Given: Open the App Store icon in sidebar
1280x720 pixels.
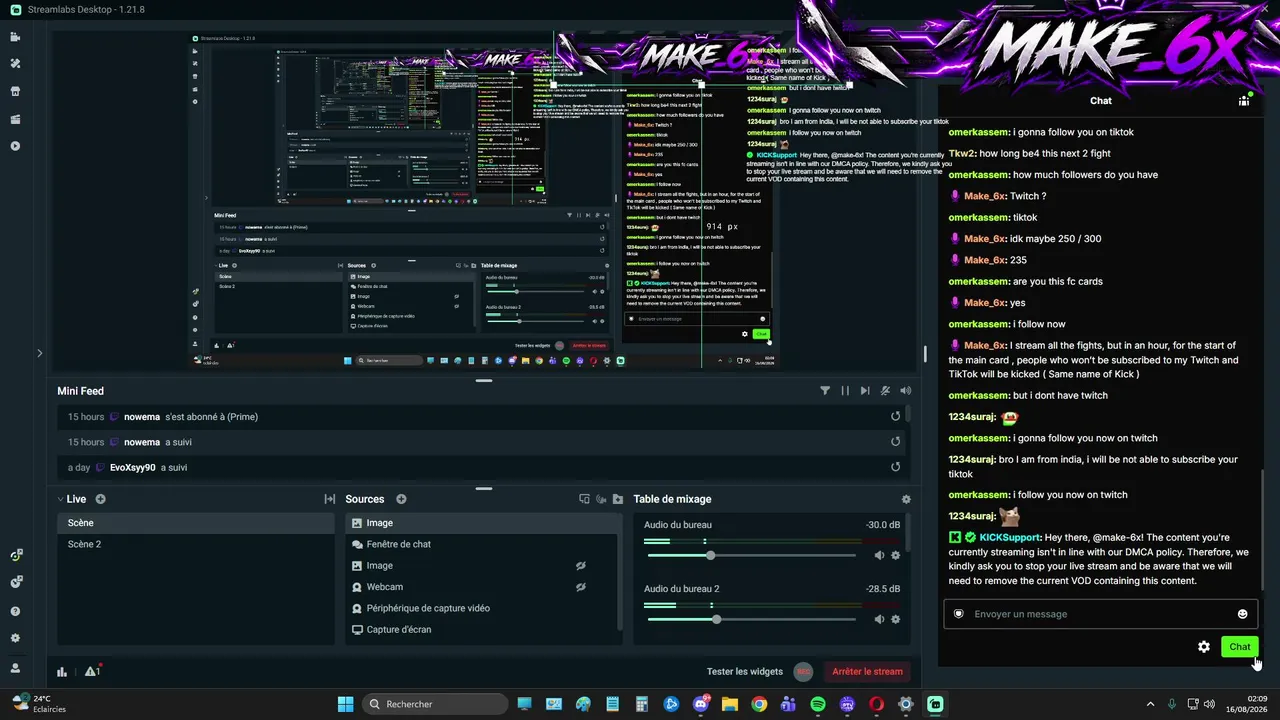Looking at the screenshot, I should click(15, 91).
